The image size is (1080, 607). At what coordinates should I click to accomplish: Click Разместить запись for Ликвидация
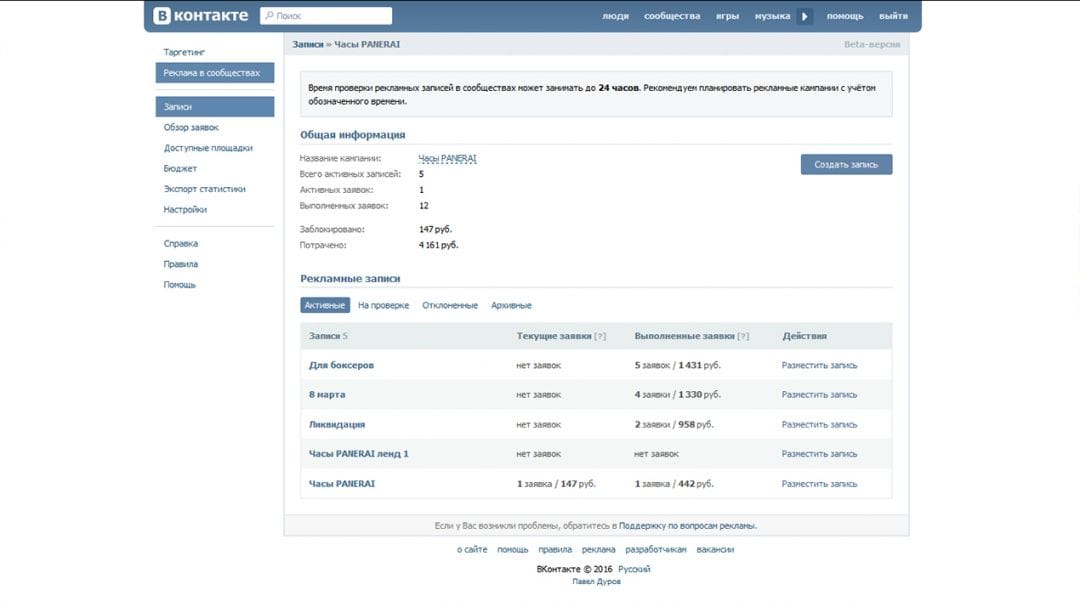click(x=819, y=424)
